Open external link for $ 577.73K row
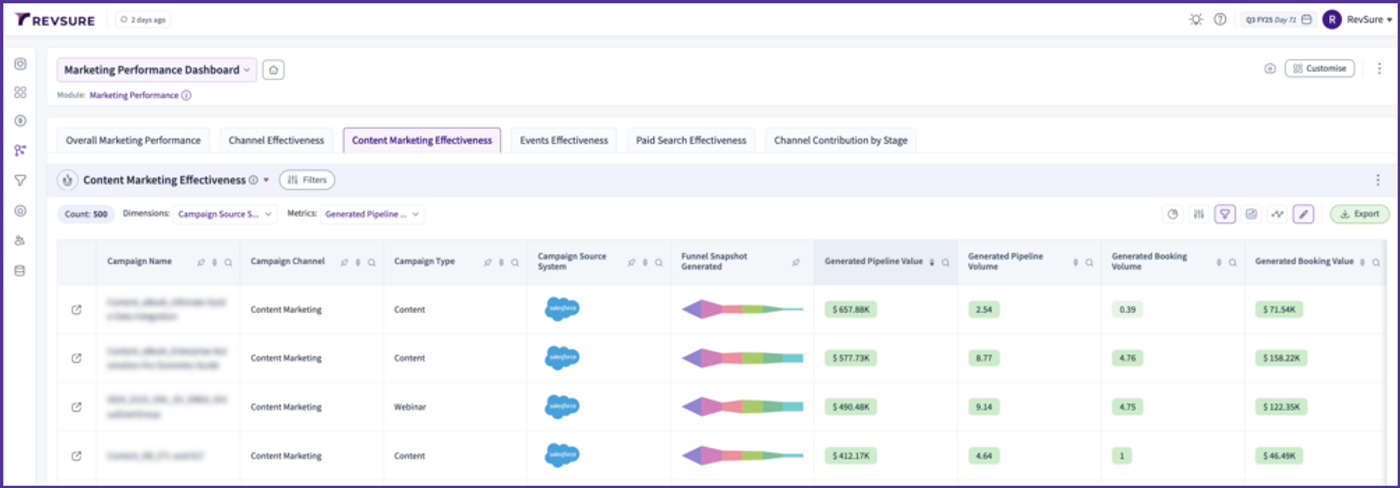1400x488 pixels. [x=77, y=358]
